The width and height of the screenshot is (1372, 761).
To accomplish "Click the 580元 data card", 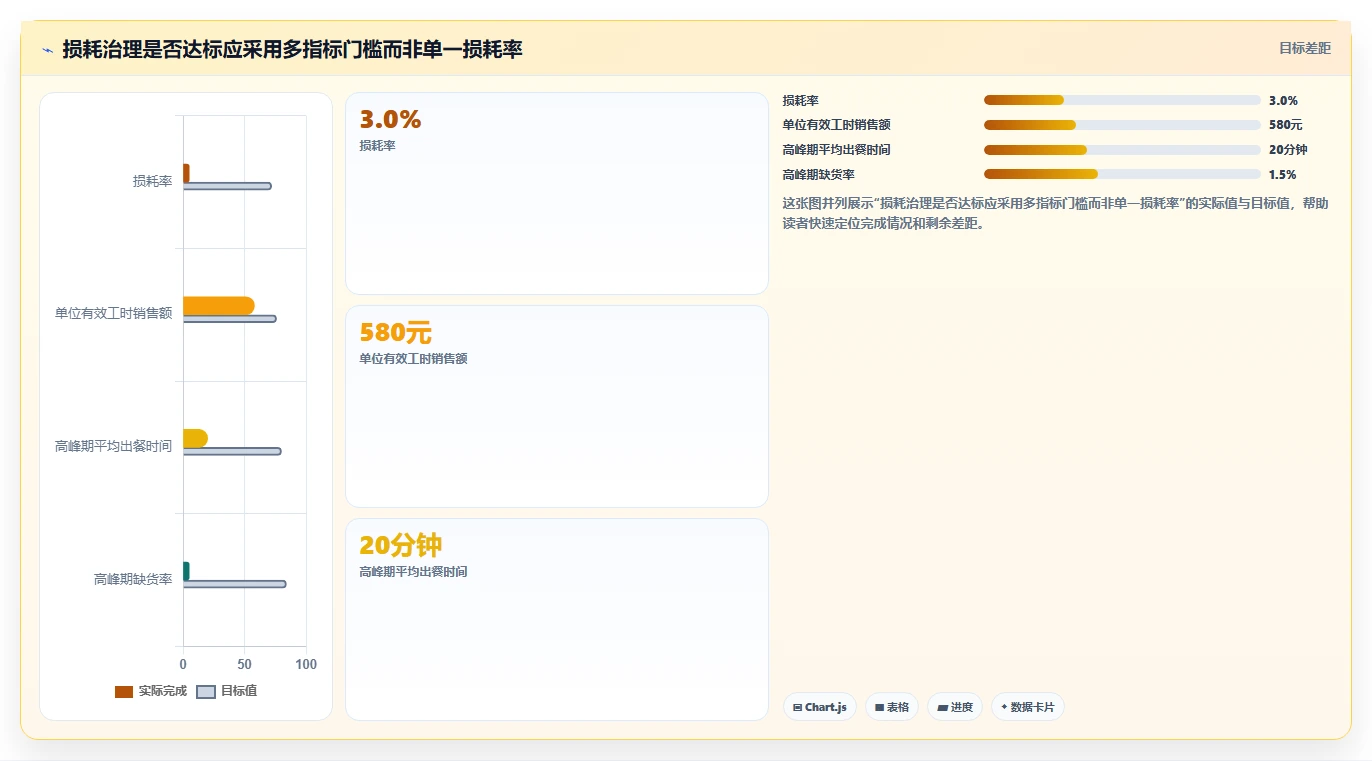I will tap(557, 407).
